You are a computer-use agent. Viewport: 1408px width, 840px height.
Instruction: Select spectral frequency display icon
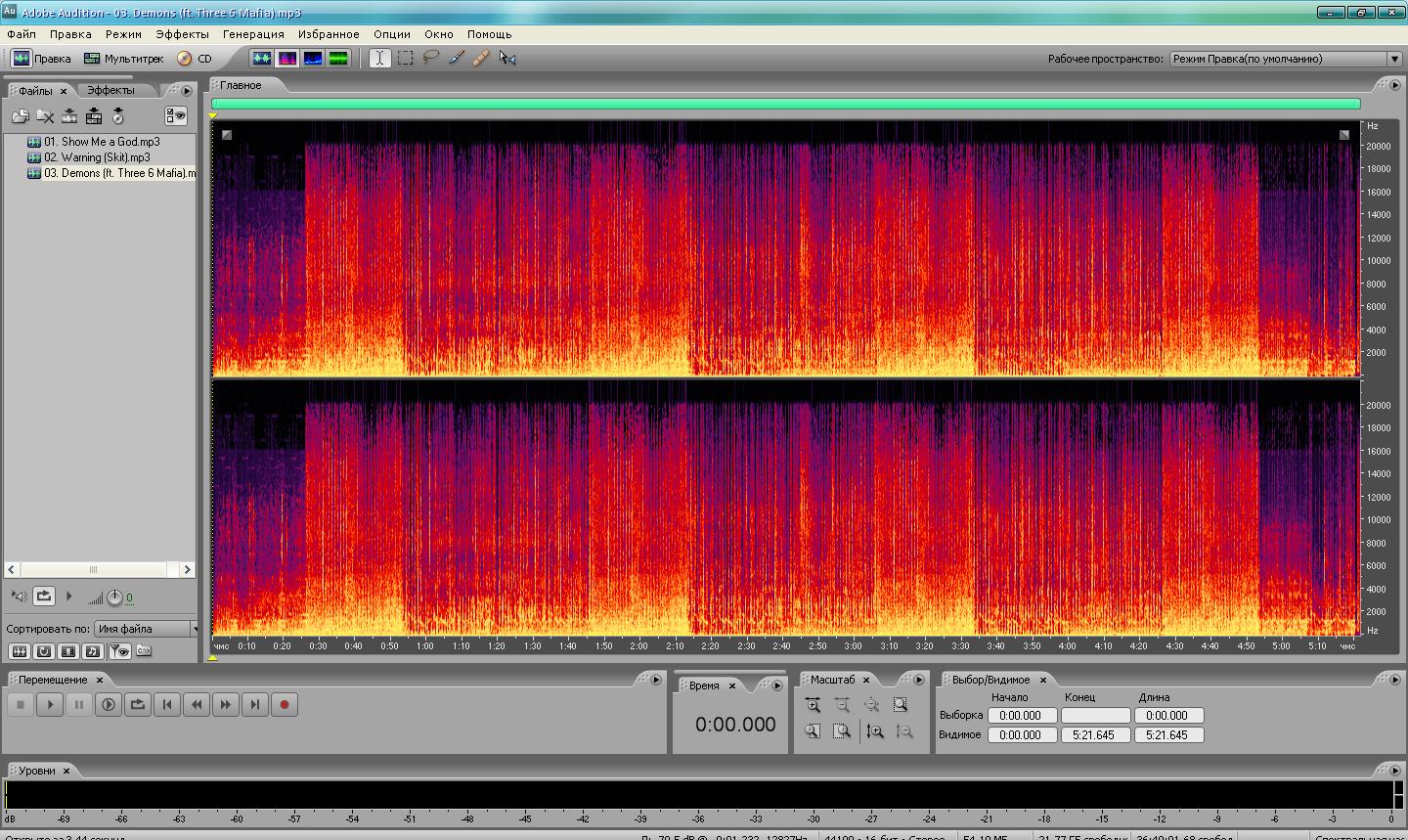click(287, 59)
